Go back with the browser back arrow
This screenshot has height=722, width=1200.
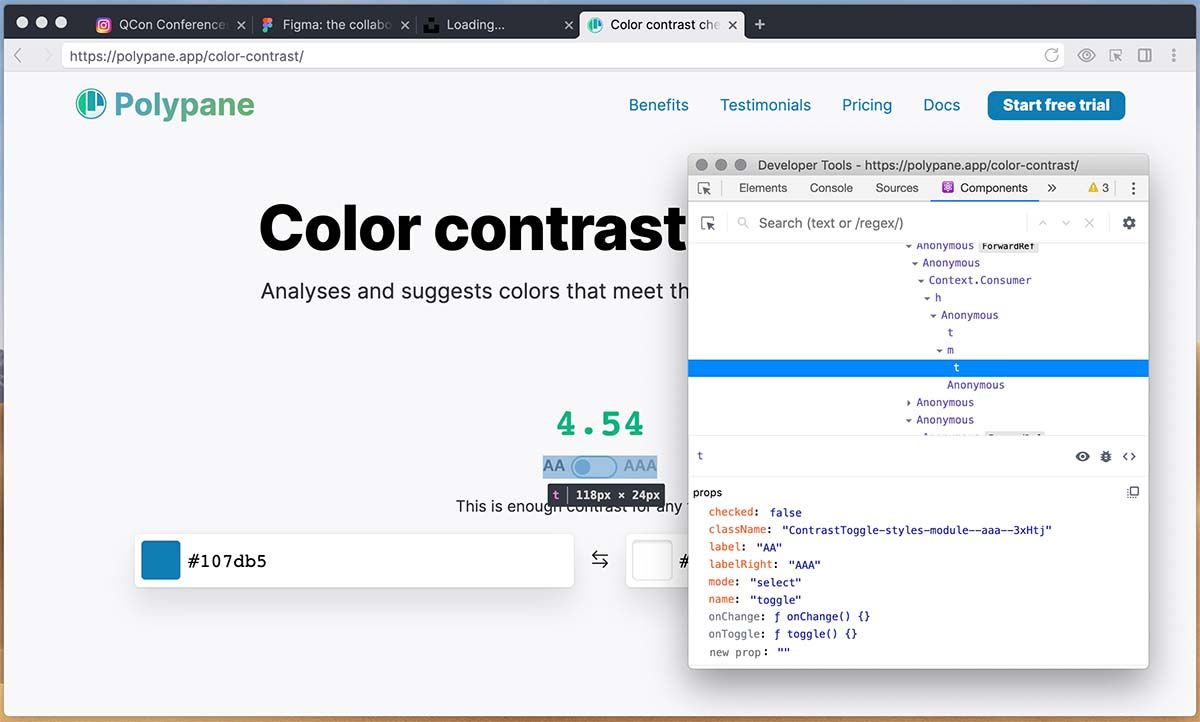pyautogui.click(x=18, y=56)
